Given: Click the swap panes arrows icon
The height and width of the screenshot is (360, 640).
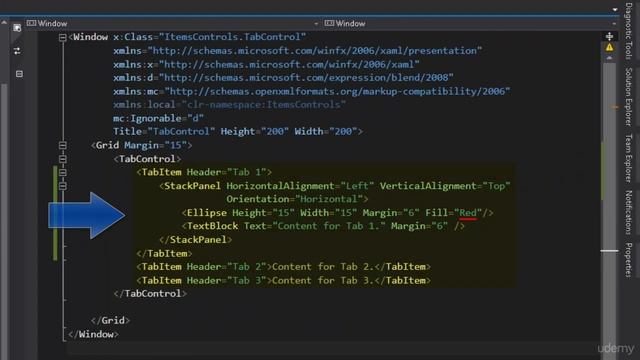Looking at the screenshot, I should pyautogui.click(x=17, y=51).
